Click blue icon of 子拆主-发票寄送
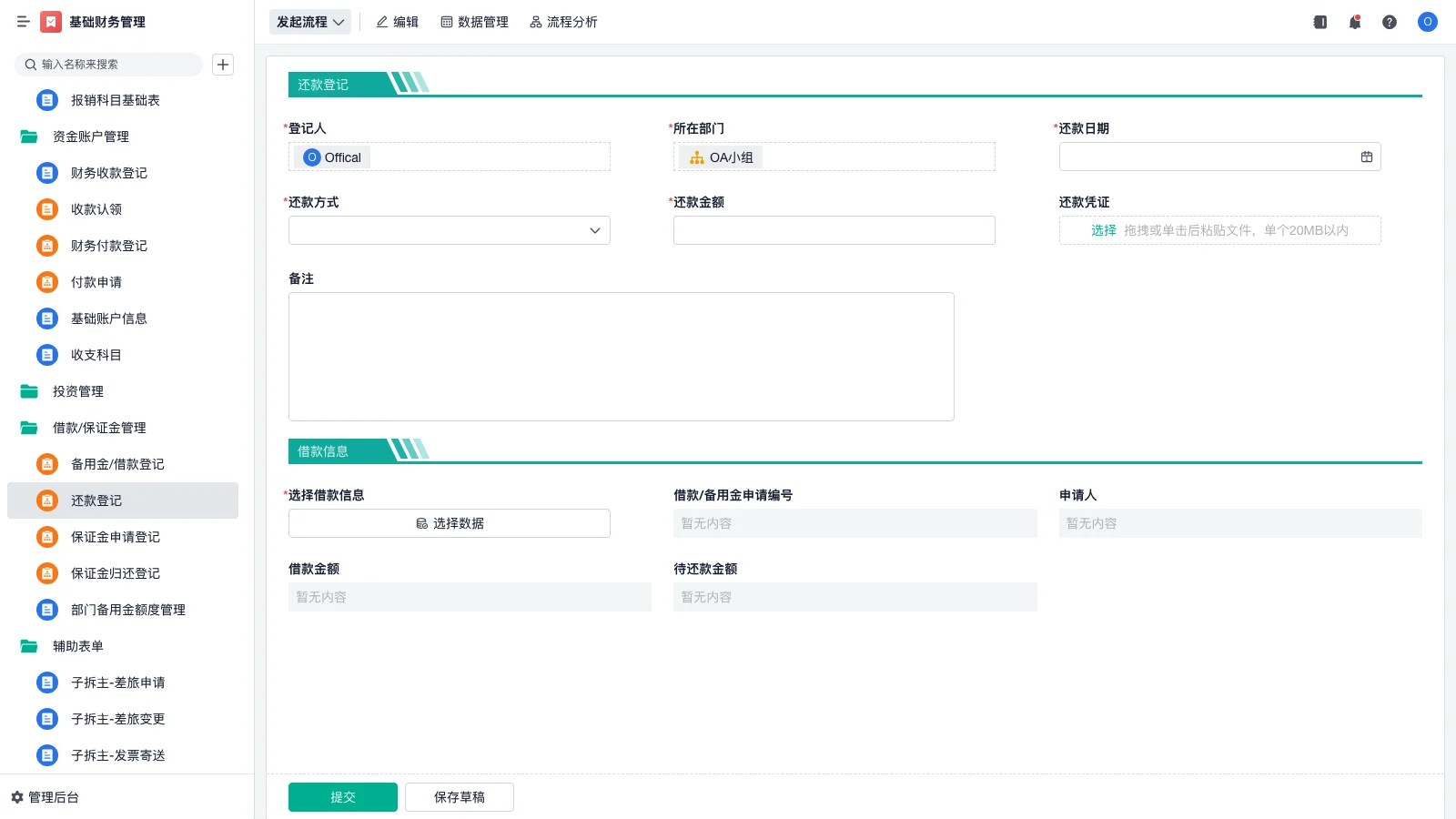 tap(47, 755)
